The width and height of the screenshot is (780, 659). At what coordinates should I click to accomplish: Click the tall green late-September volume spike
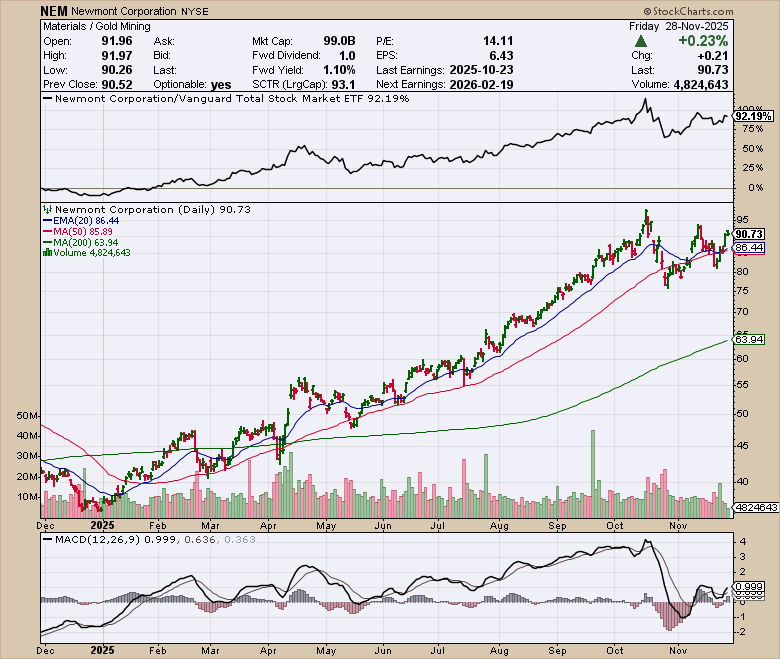click(592, 474)
